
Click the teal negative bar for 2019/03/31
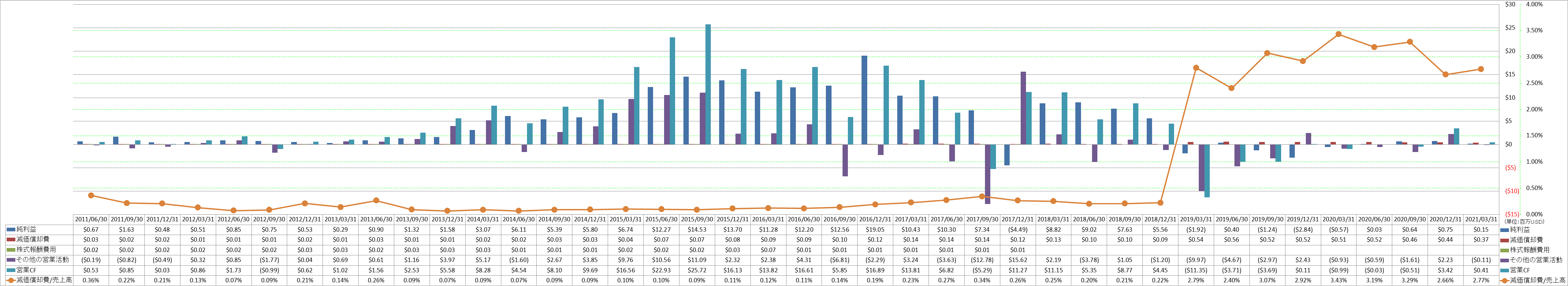(1207, 170)
